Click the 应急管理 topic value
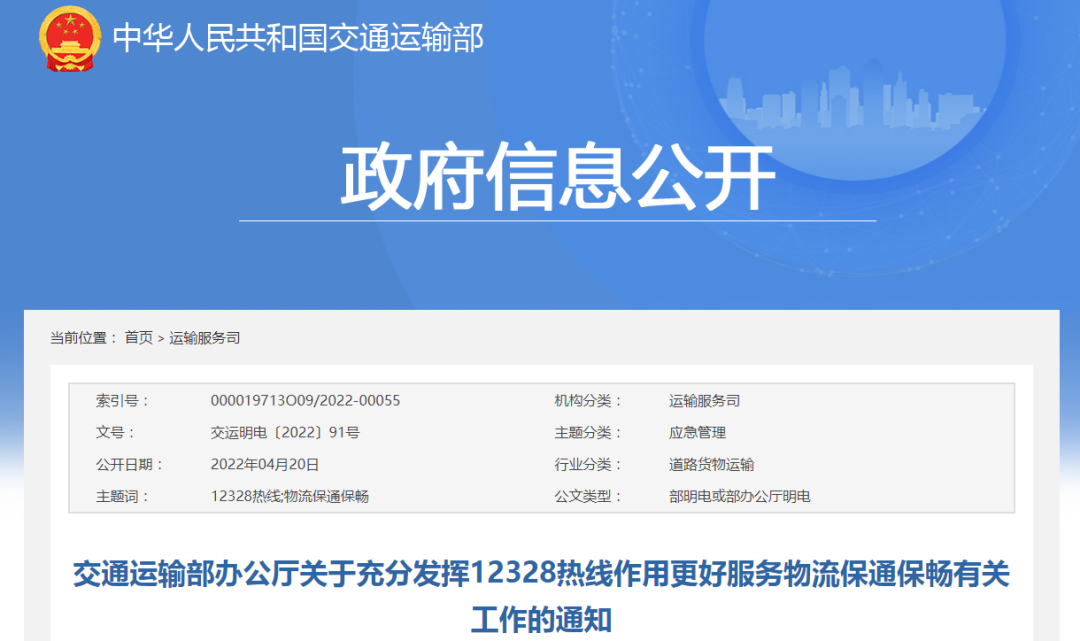 [x=697, y=432]
